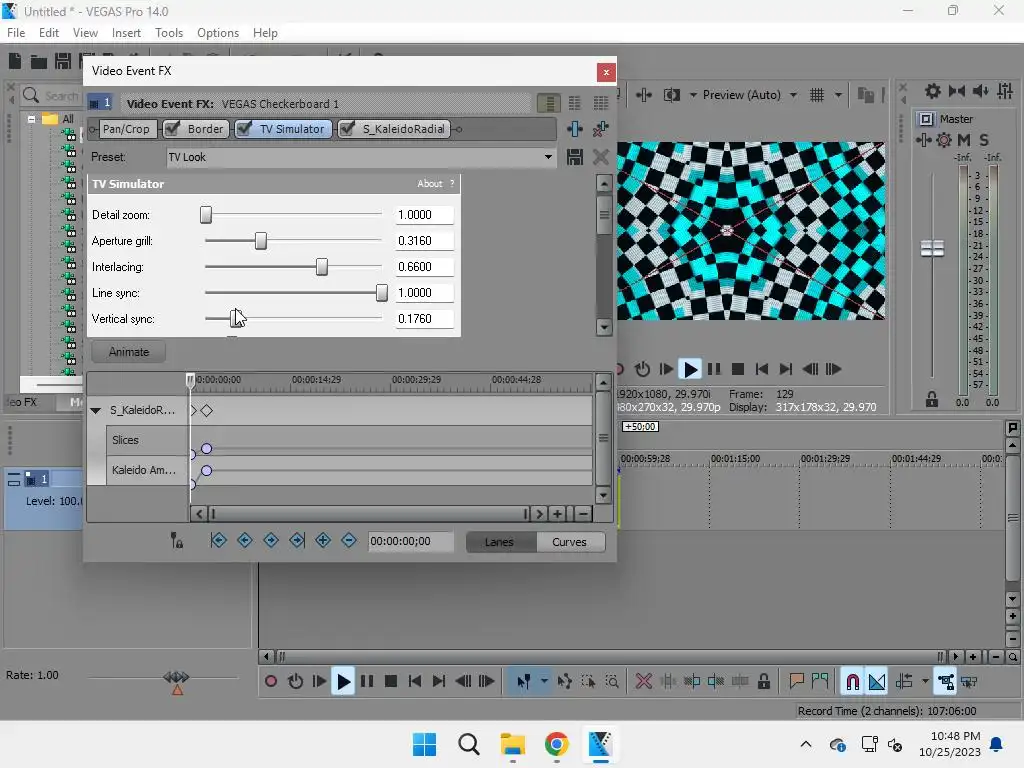The width and height of the screenshot is (1024, 768).
Task: Uncheck the TV Simulator effect checkbox
Action: [x=244, y=129]
